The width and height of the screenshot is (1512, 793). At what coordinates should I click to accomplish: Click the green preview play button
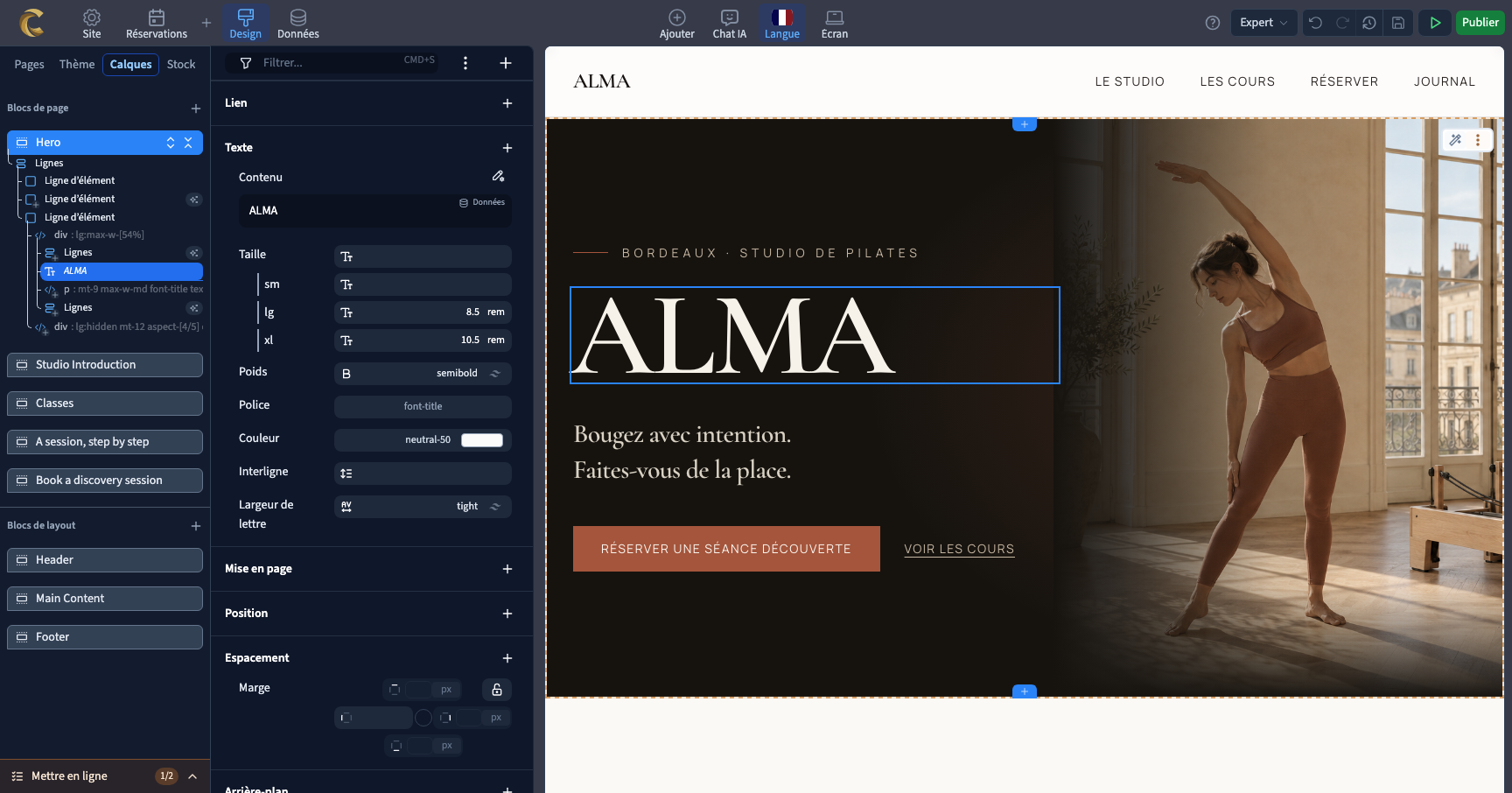click(x=1435, y=23)
